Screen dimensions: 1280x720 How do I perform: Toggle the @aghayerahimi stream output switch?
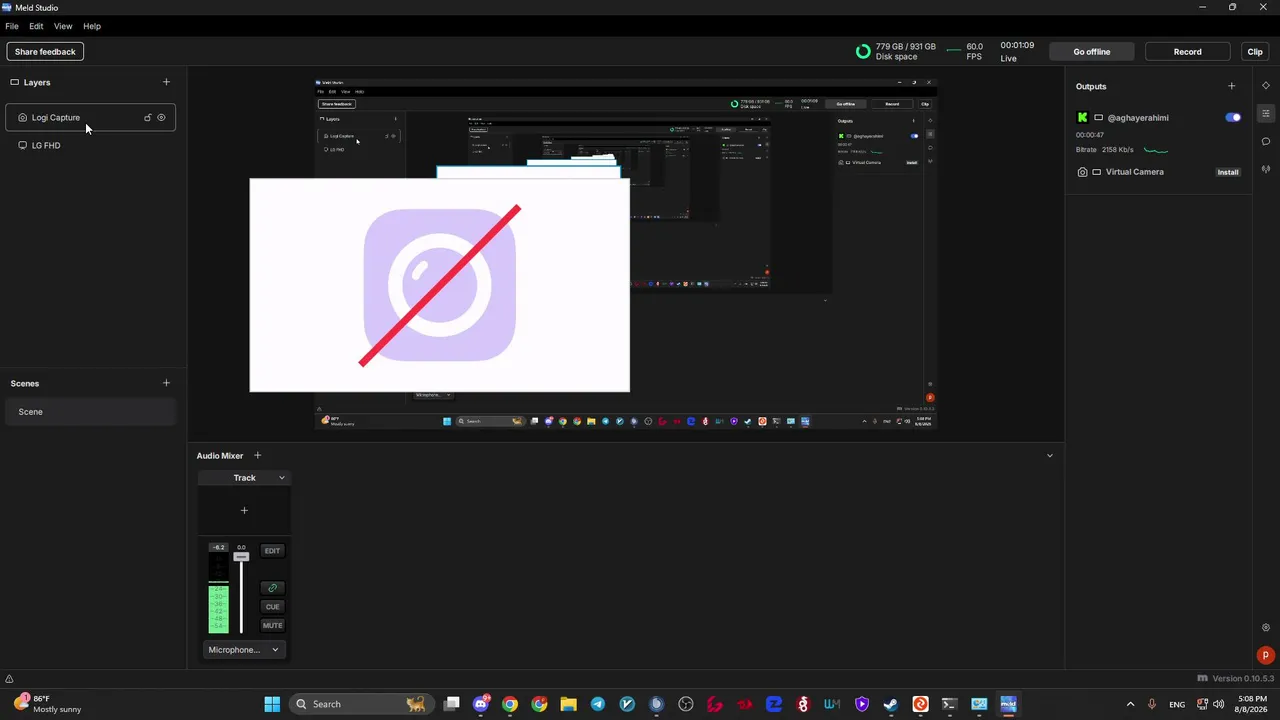[1233, 117]
